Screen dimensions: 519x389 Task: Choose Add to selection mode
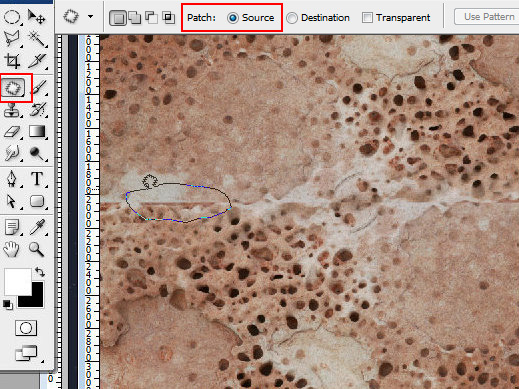[135, 18]
